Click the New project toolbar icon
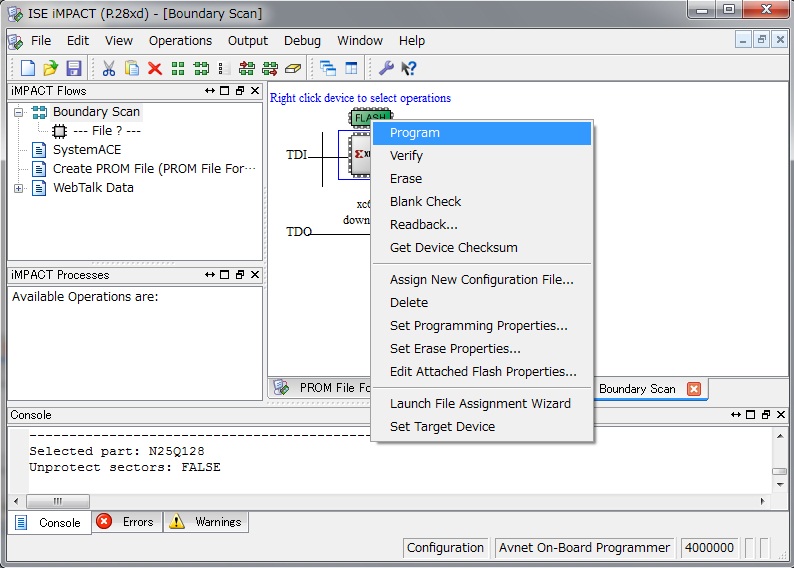This screenshot has height=568, width=794. pos(28,68)
